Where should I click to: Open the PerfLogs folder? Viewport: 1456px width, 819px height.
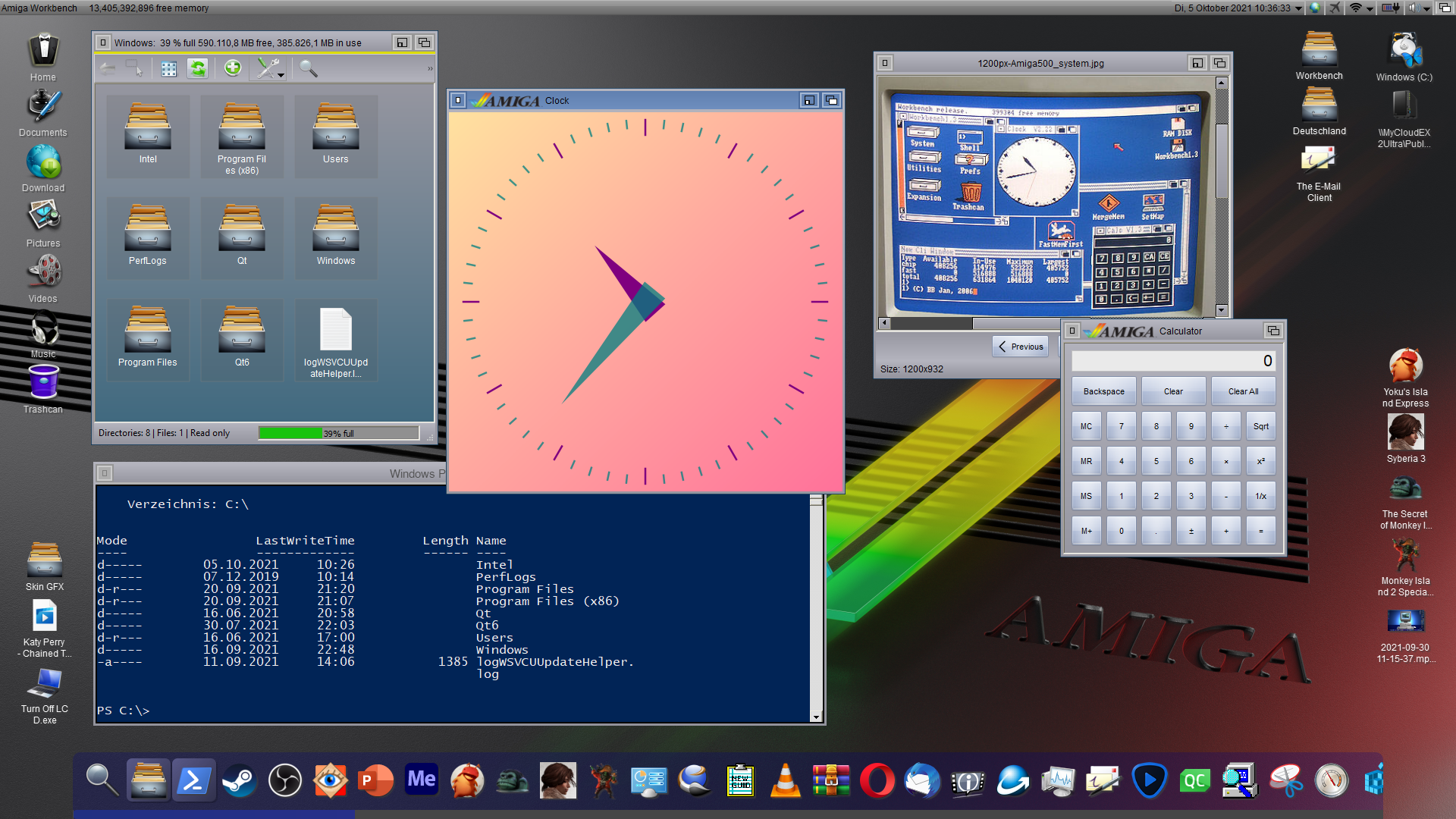coord(148,237)
